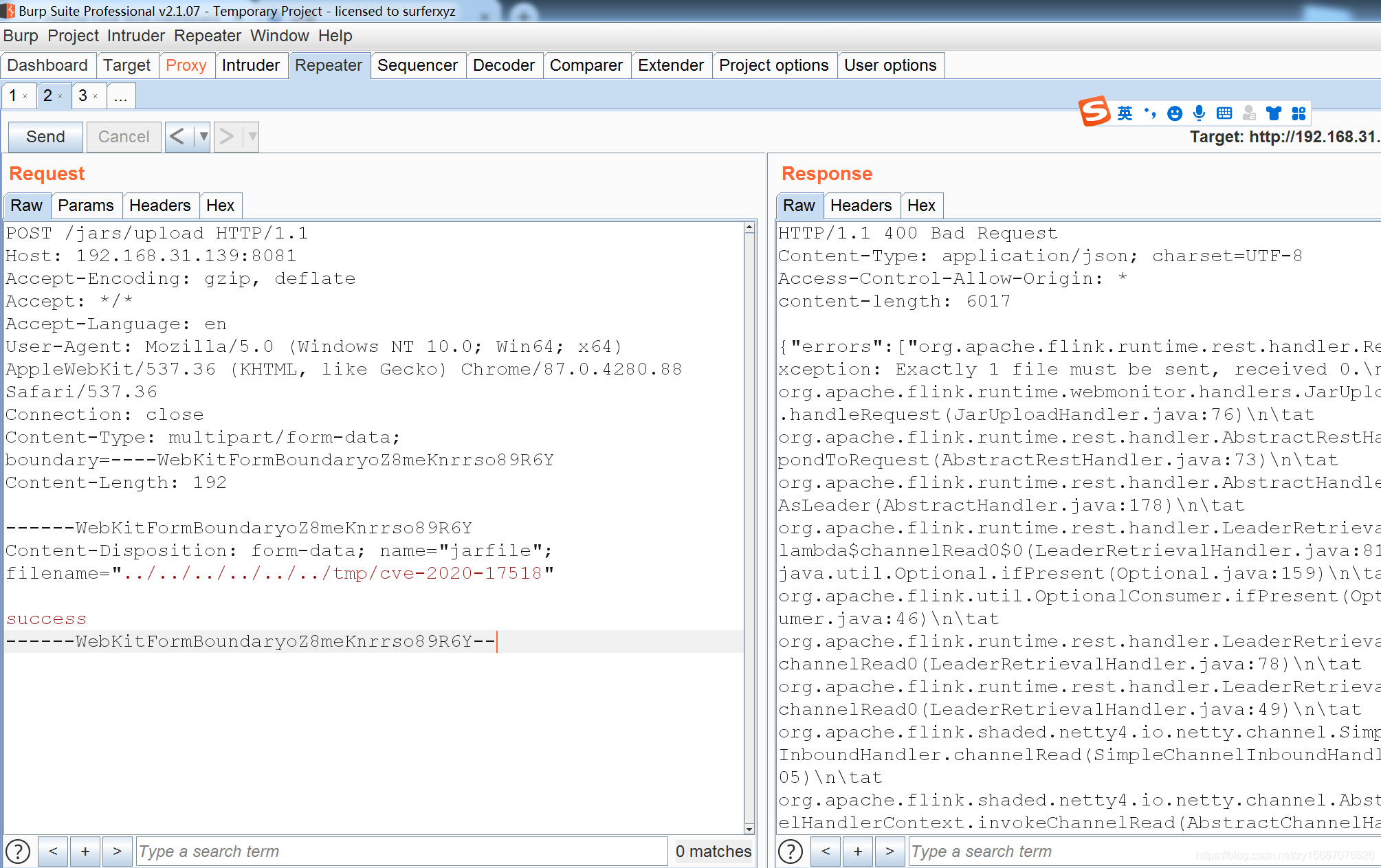
Task: Switch to the Comparer tab
Action: tap(586, 65)
